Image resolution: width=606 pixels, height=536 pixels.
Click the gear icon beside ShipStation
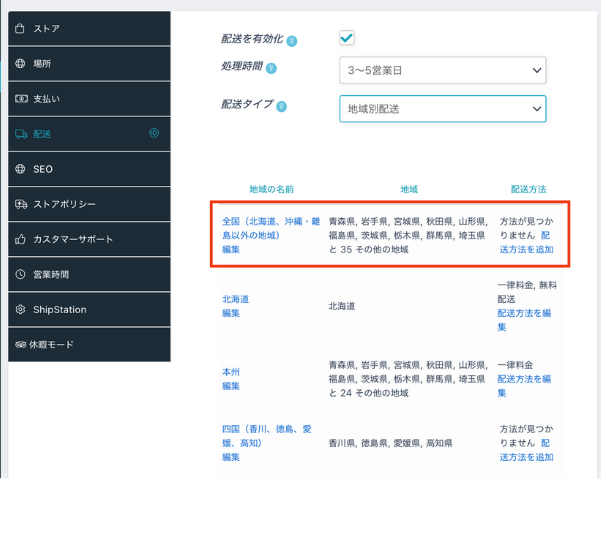click(20, 310)
